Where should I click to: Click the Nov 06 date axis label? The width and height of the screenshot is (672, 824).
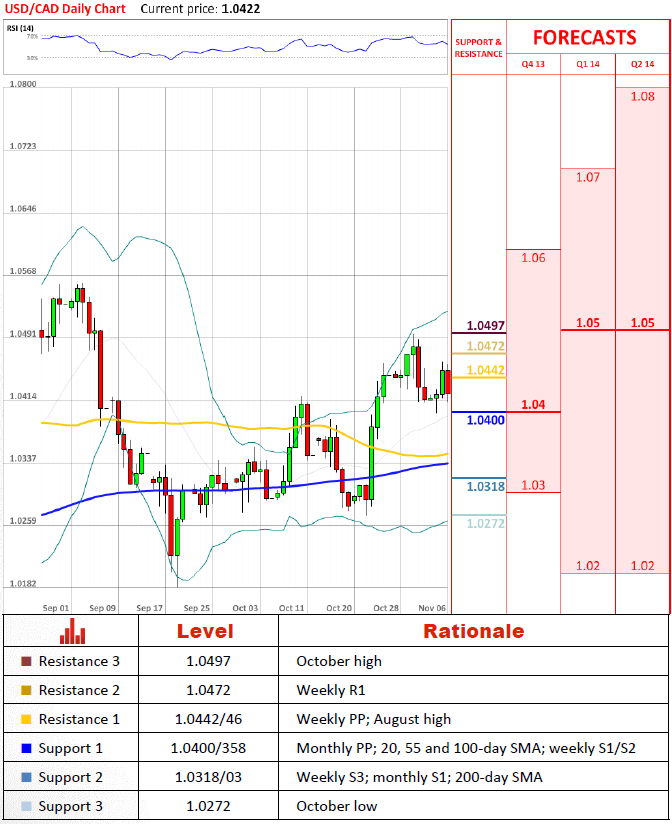(x=432, y=608)
